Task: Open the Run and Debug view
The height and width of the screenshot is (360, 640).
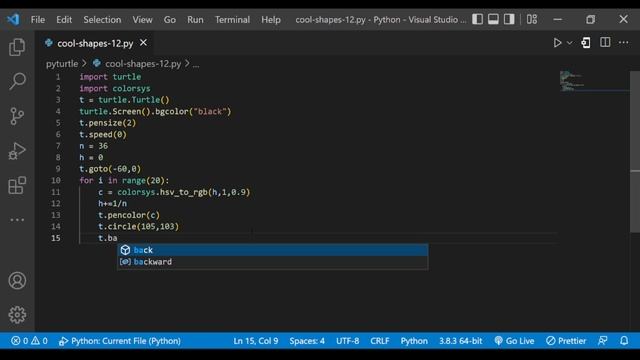Action: click(x=17, y=151)
